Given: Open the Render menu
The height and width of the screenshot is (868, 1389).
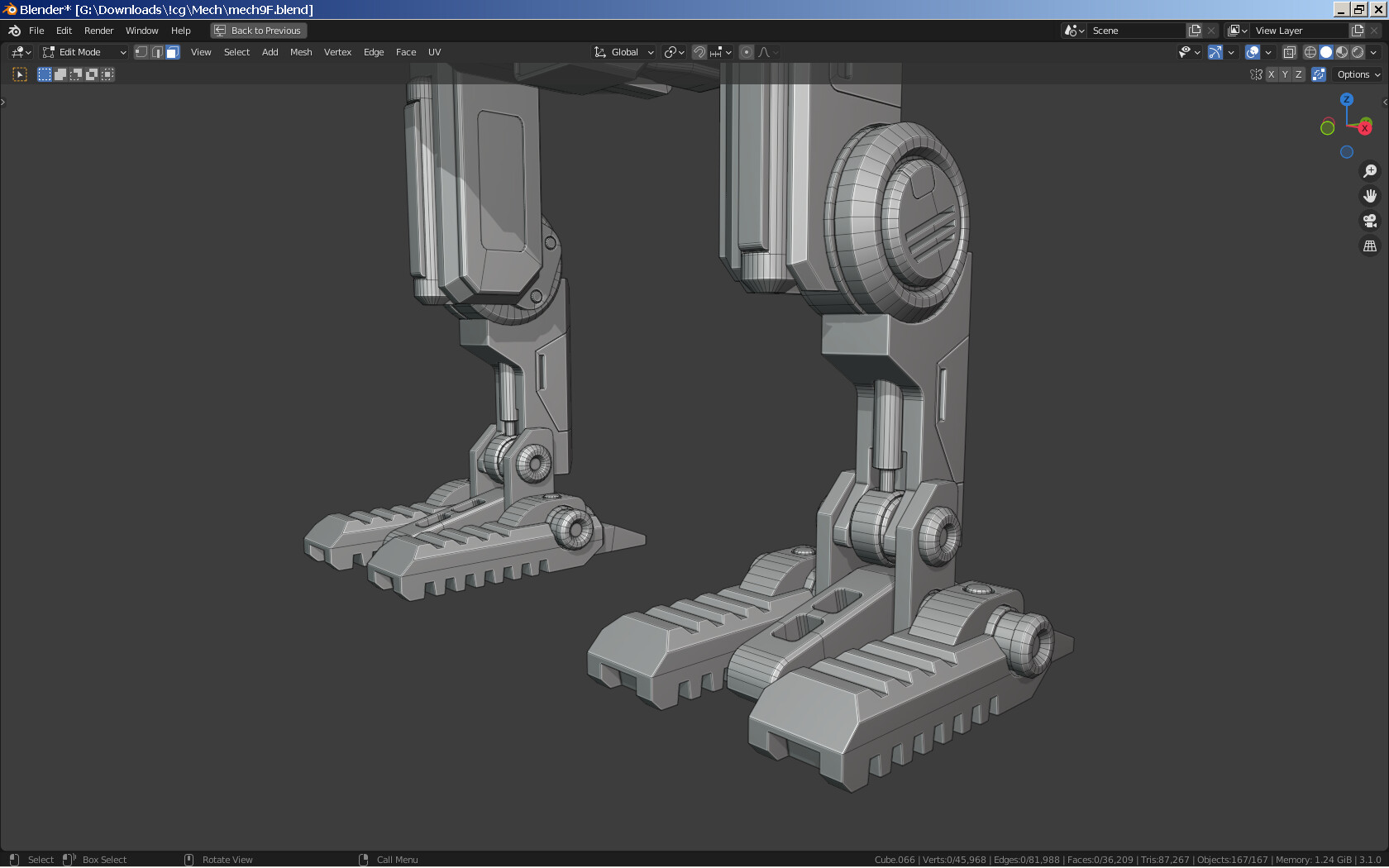Looking at the screenshot, I should (x=98, y=31).
